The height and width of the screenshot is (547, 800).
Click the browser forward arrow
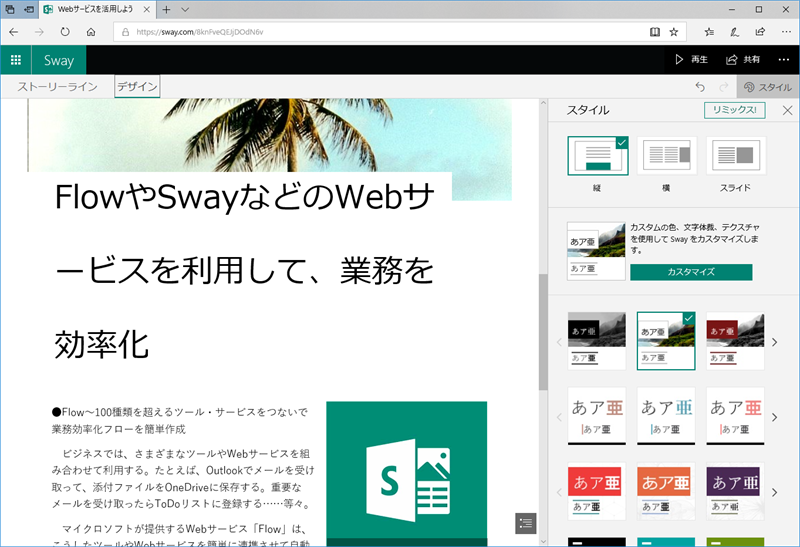coord(39,32)
